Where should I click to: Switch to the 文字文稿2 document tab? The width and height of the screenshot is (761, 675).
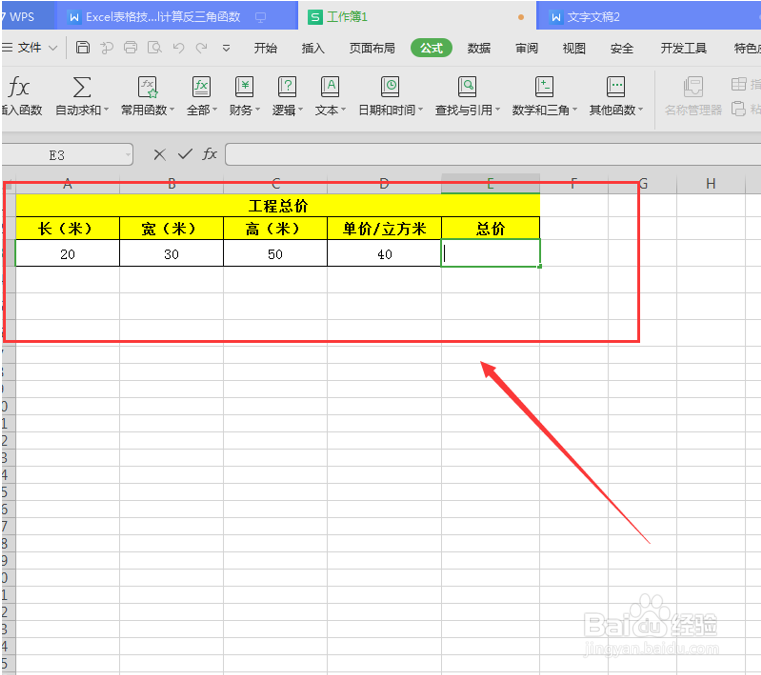click(650, 16)
